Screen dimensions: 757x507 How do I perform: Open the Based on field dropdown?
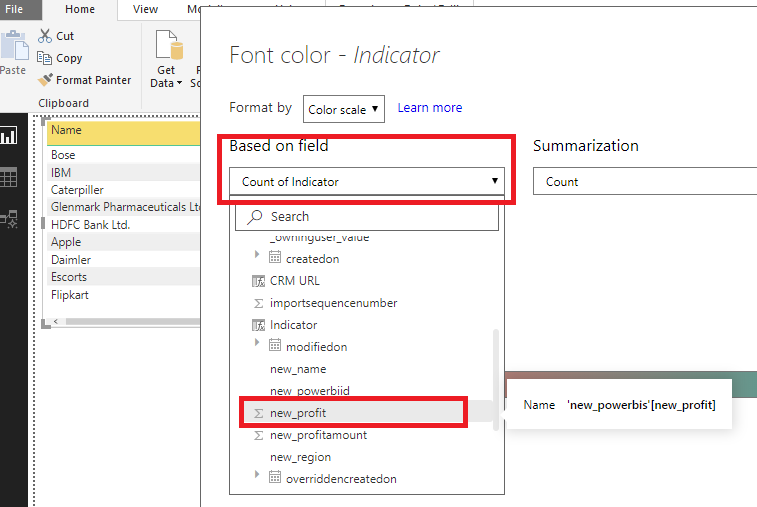367,182
